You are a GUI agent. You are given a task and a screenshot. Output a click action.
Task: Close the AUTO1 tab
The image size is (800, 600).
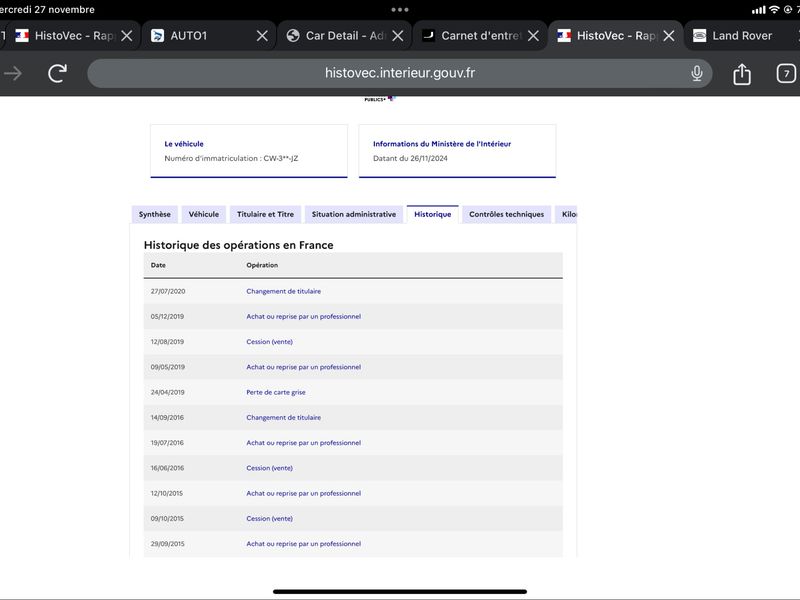(x=262, y=36)
